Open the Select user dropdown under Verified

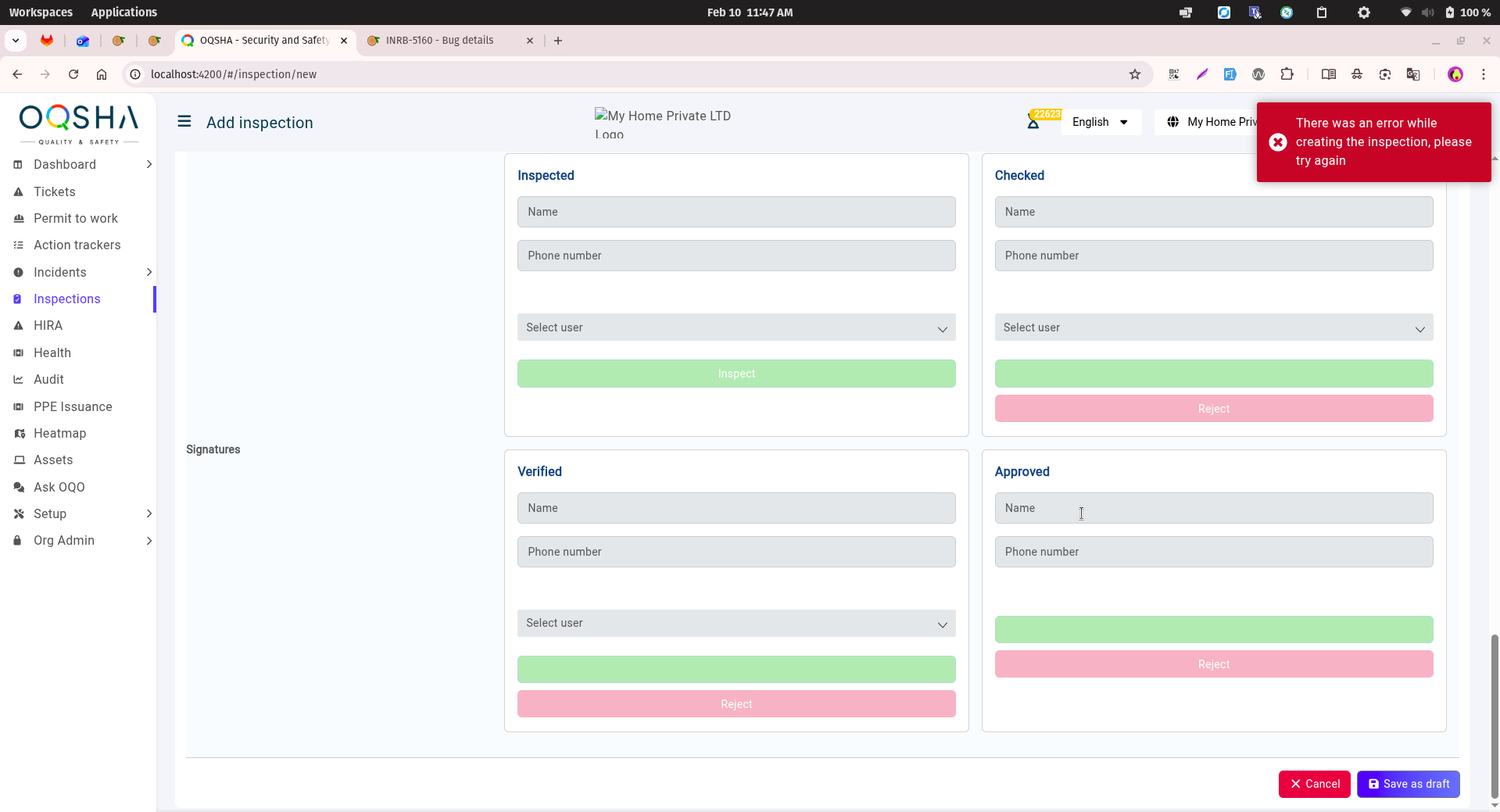[x=736, y=623]
